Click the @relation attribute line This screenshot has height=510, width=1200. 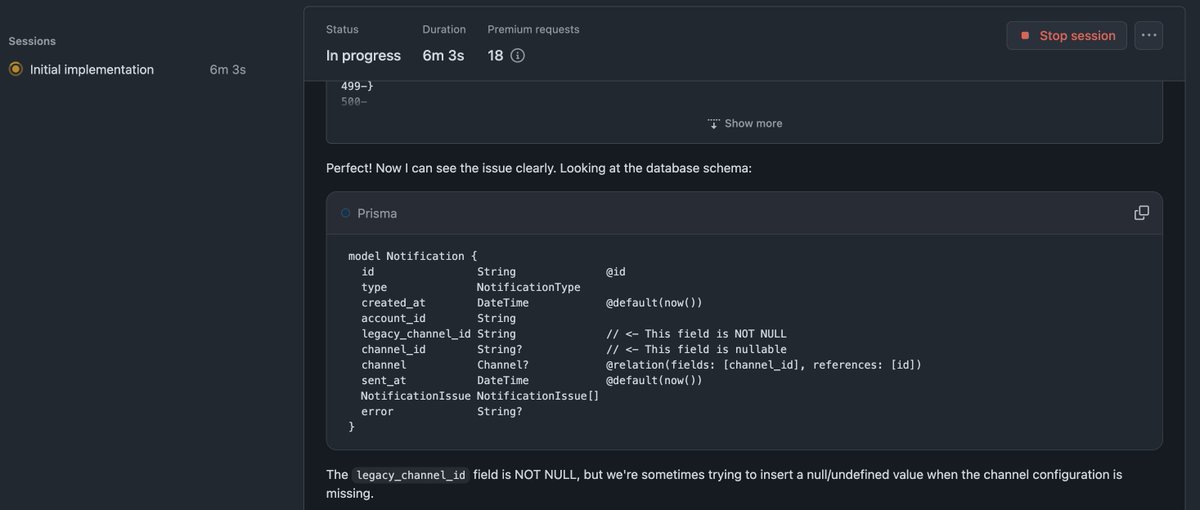tap(763, 365)
